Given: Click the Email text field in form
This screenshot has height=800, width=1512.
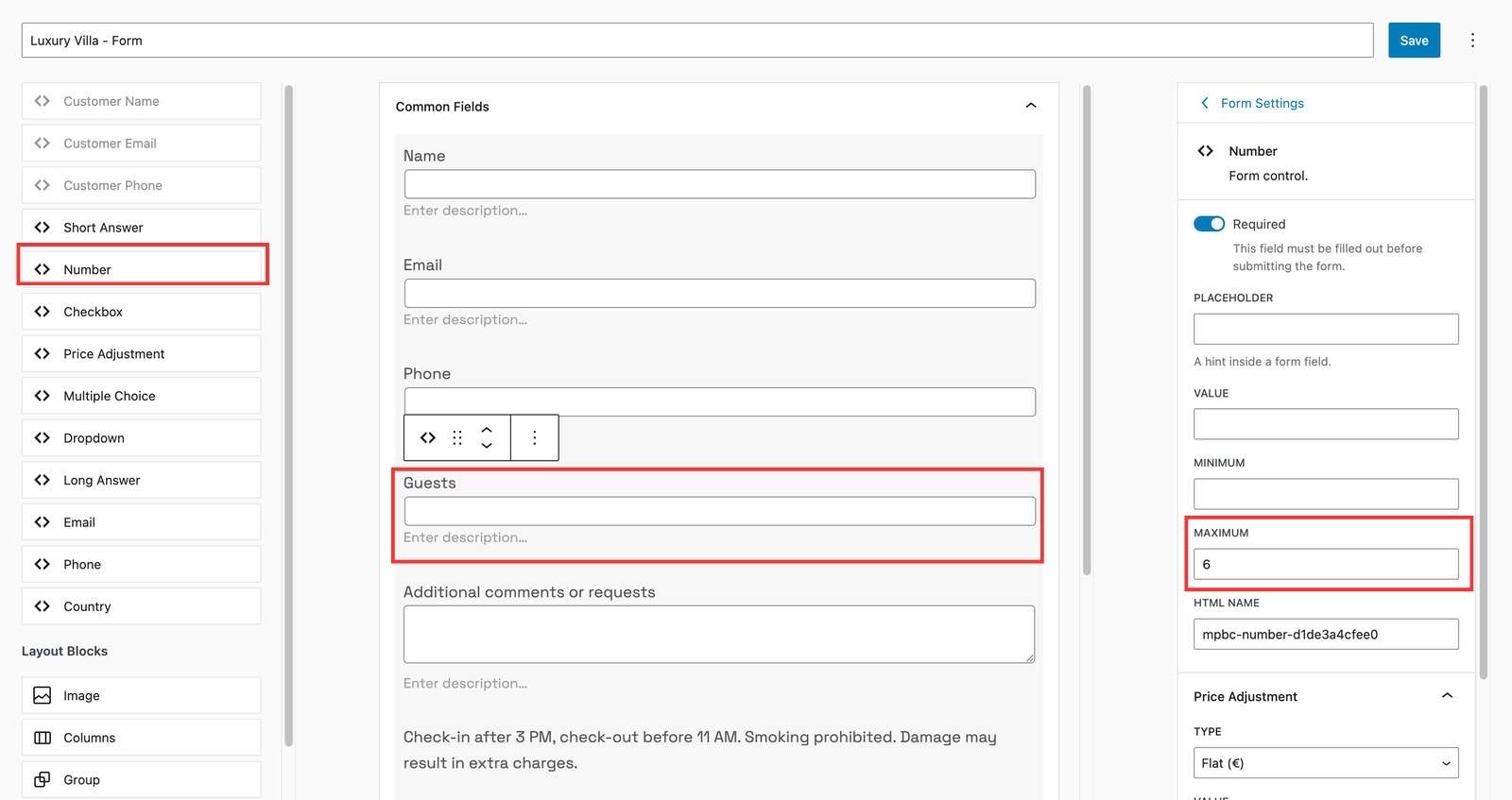Looking at the screenshot, I should tap(720, 293).
